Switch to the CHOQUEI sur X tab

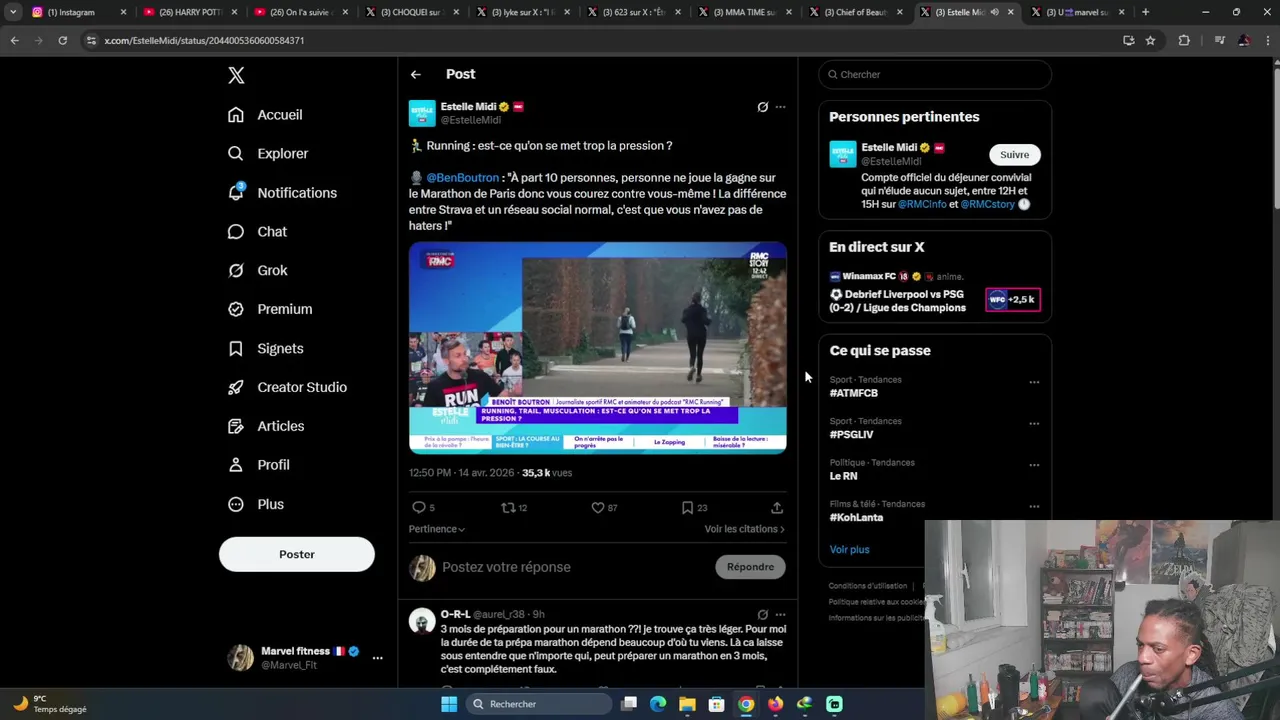[x=412, y=12]
